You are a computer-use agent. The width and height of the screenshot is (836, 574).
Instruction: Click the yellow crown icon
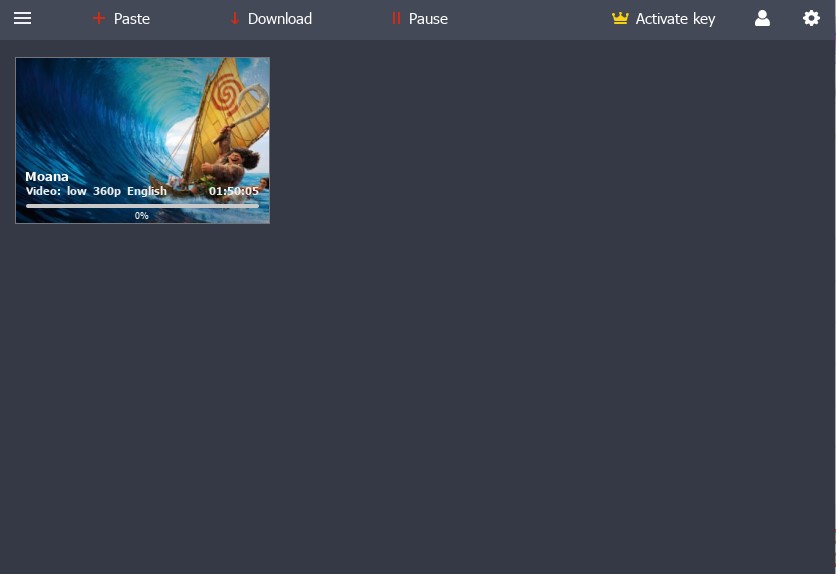(620, 19)
